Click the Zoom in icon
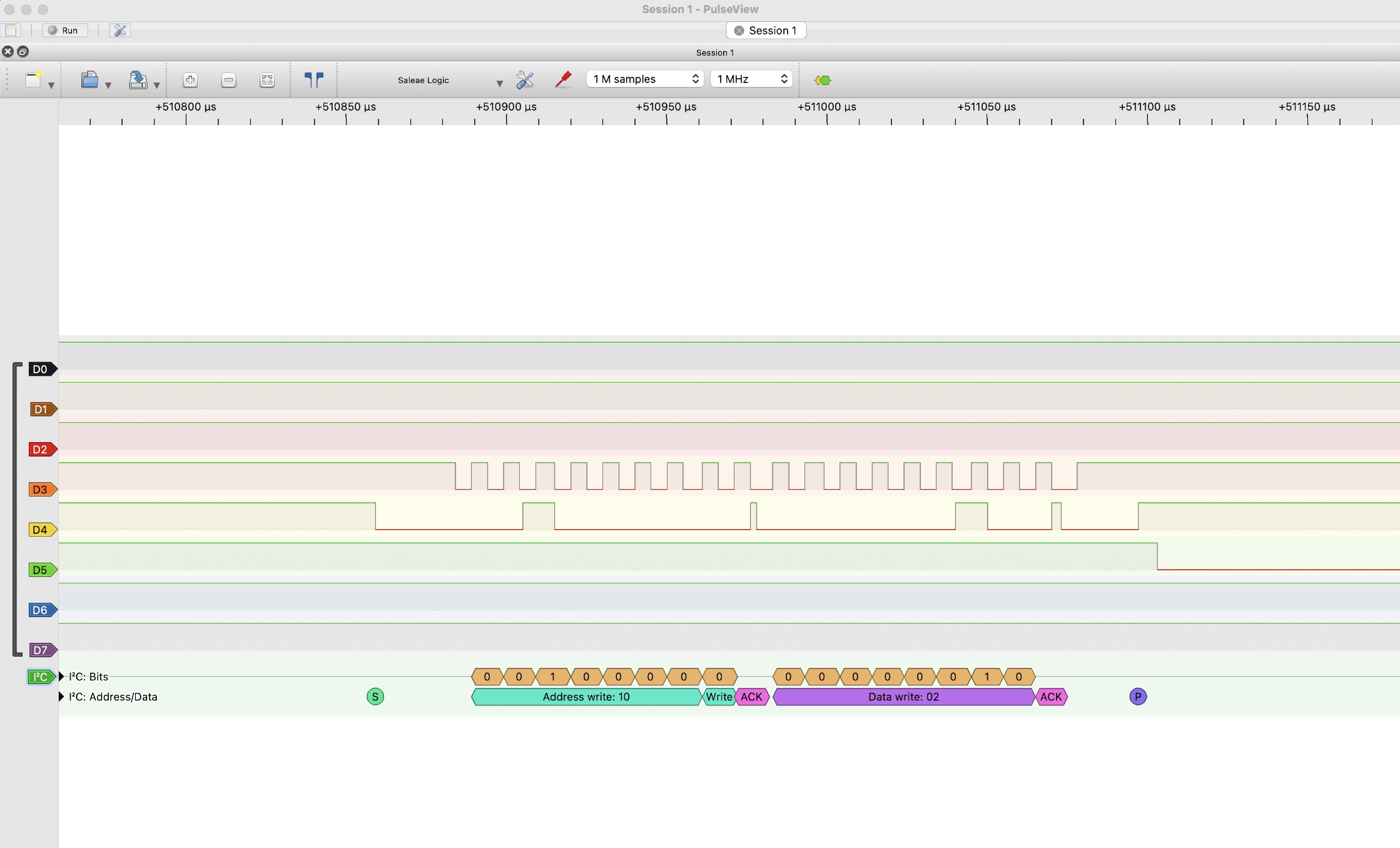This screenshot has height=848, width=1400. [x=190, y=79]
